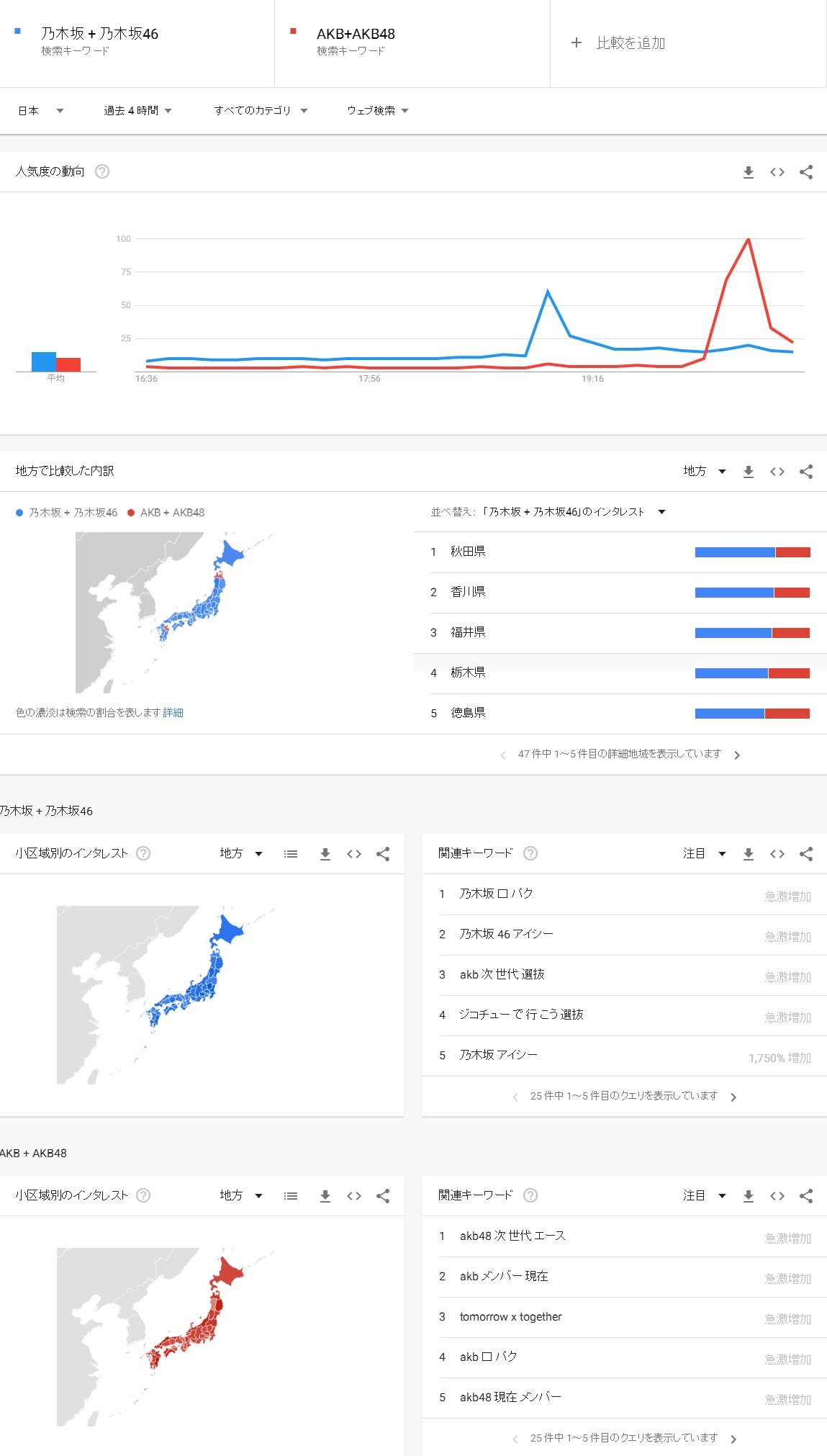
Task: Change the 並べ替え sort order dropdown
Action: point(548,512)
